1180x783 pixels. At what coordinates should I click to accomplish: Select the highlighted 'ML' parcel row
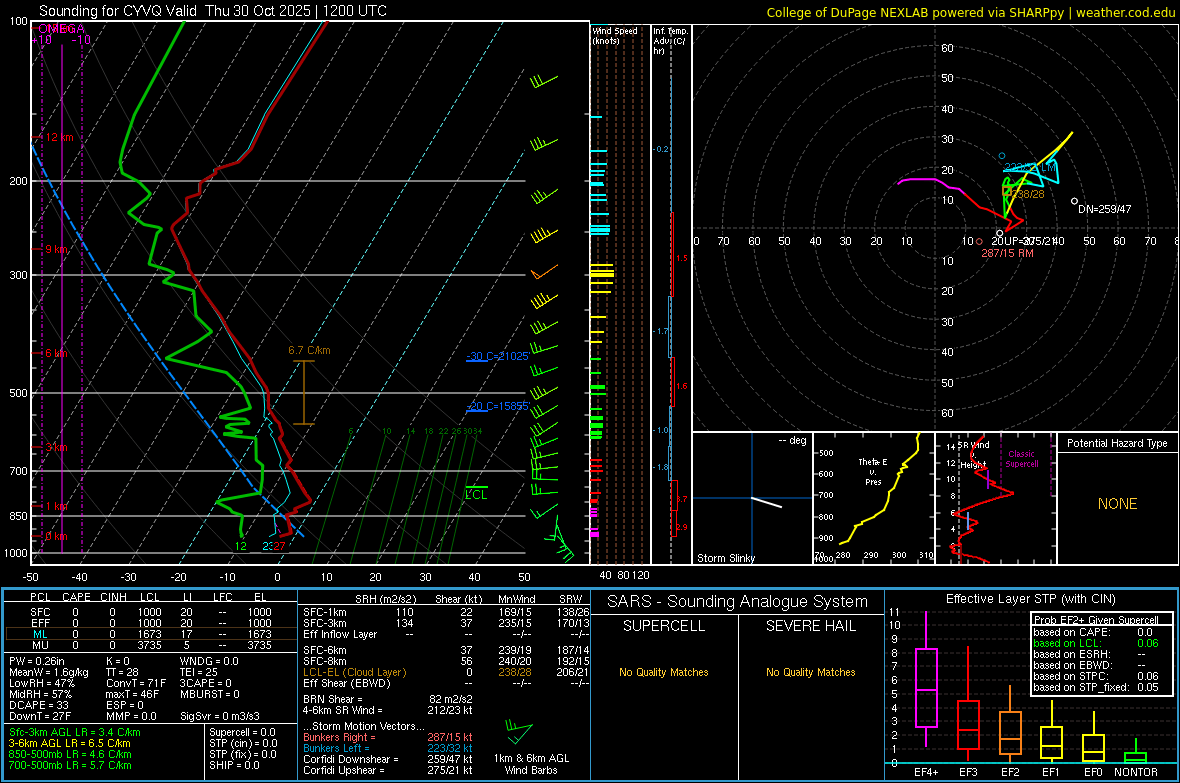[x=150, y=634]
